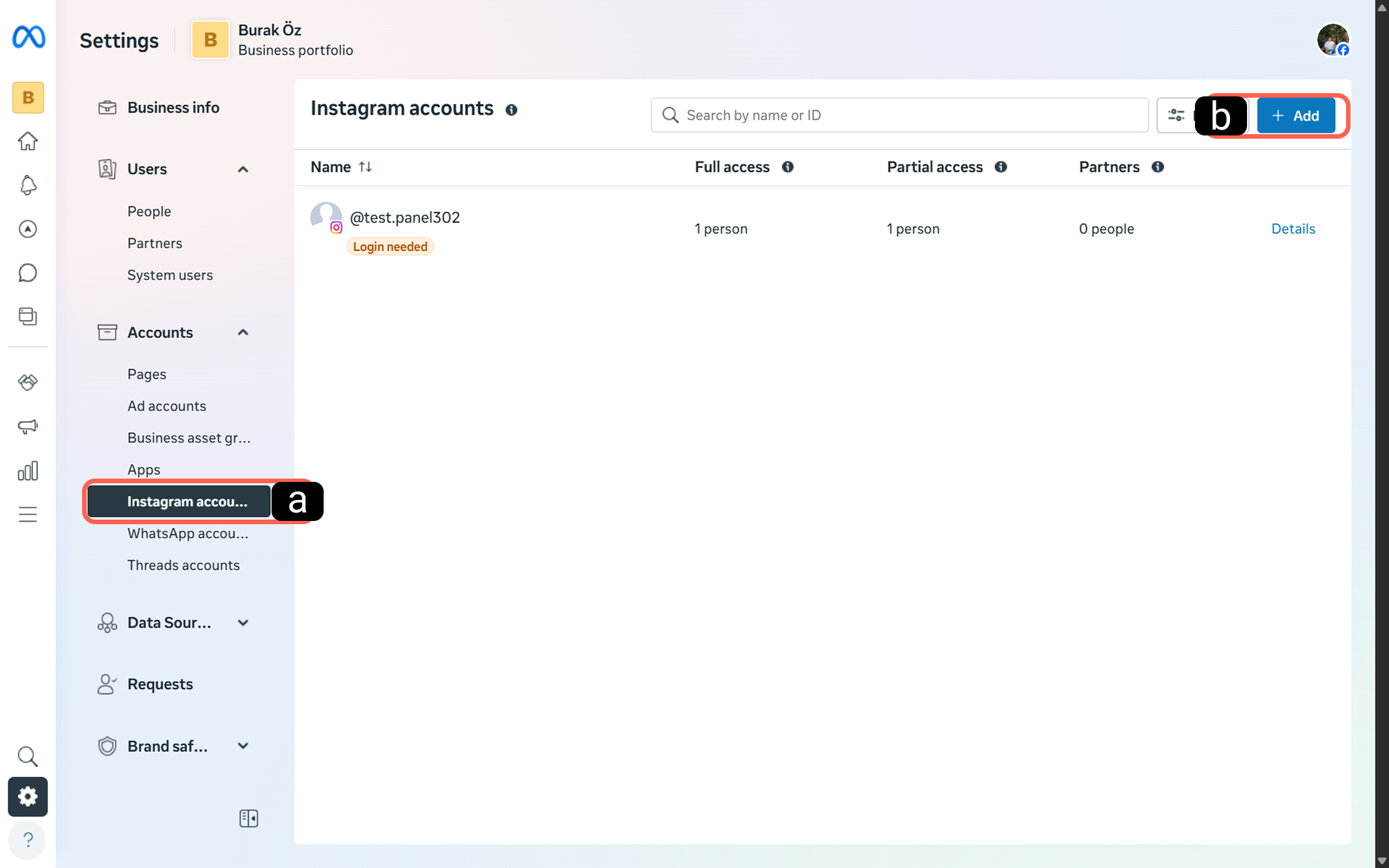Click the Accounts section label
Screen dimensions: 1389x868
[160, 333]
